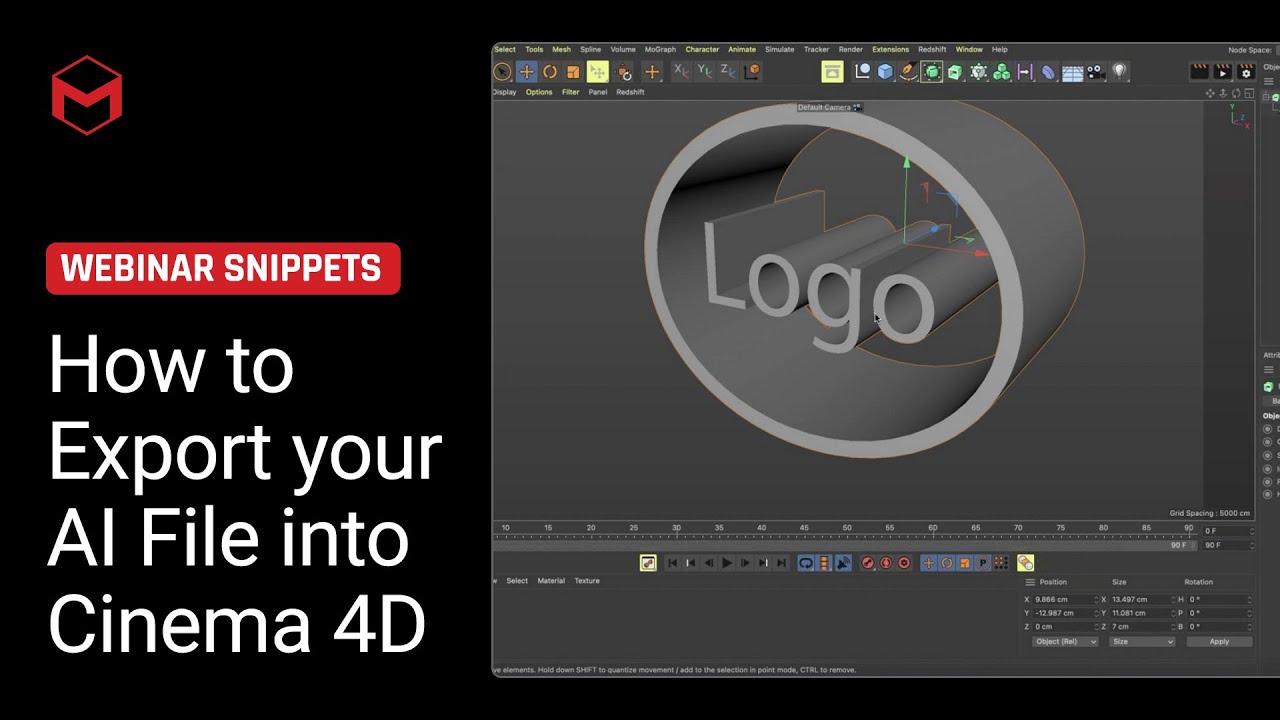This screenshot has width=1280, height=720.
Task: Click stepper arrows on X position field
Action: [x=1096, y=600]
